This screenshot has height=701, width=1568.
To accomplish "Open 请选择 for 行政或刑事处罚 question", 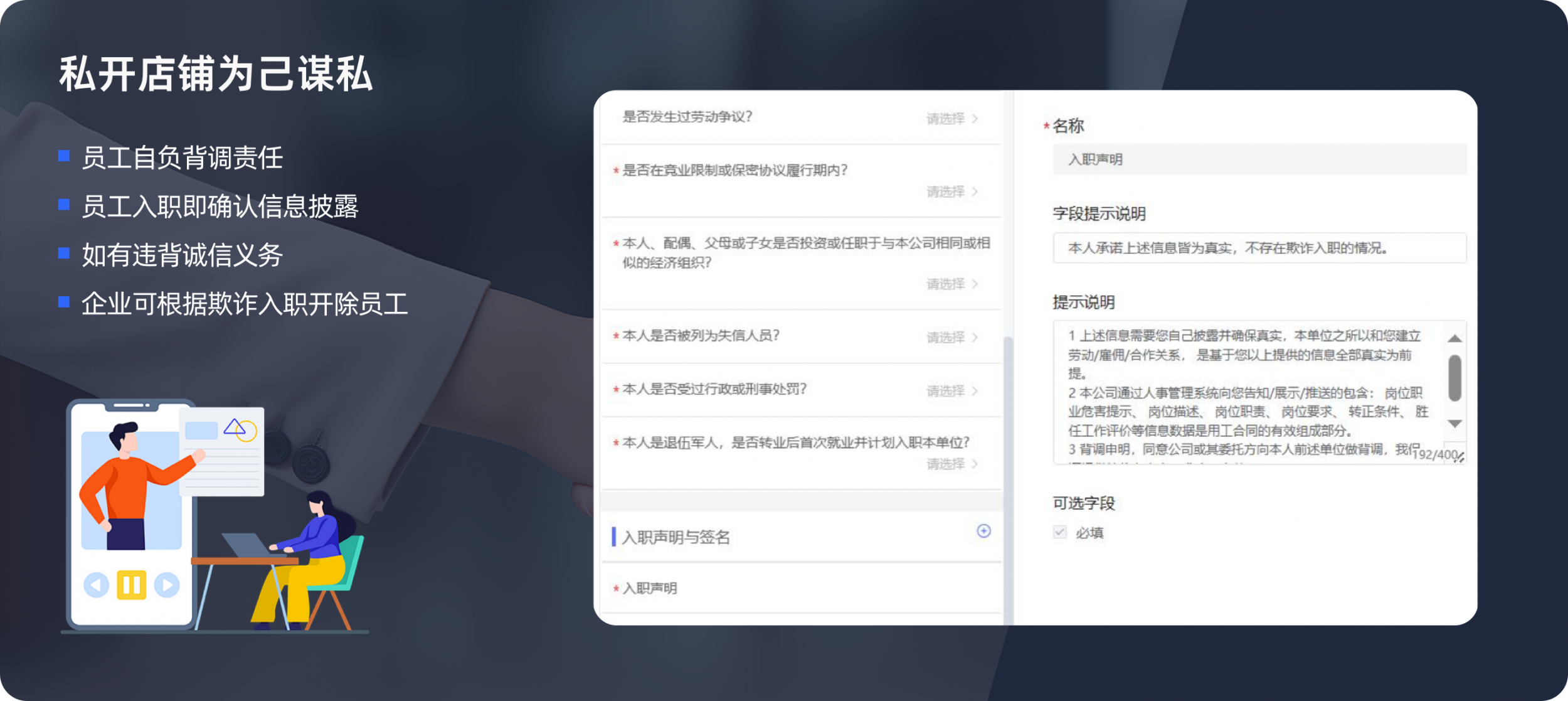I will pyautogui.click(x=952, y=390).
